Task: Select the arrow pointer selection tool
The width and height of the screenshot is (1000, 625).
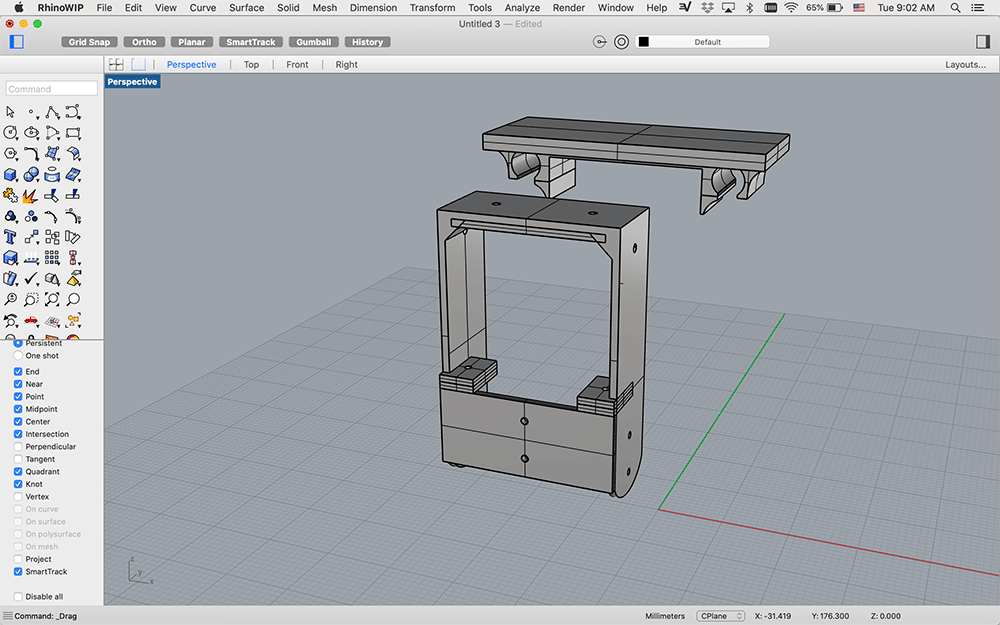Action: 10,112
